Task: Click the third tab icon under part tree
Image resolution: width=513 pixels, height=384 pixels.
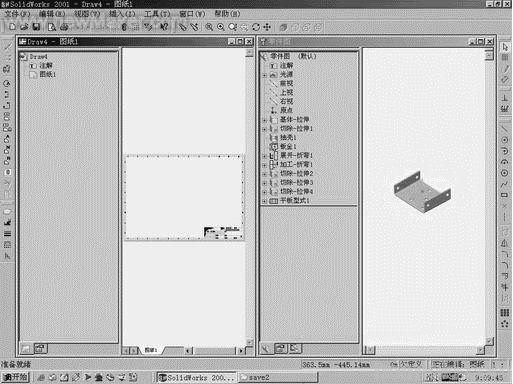Action: 295,349
